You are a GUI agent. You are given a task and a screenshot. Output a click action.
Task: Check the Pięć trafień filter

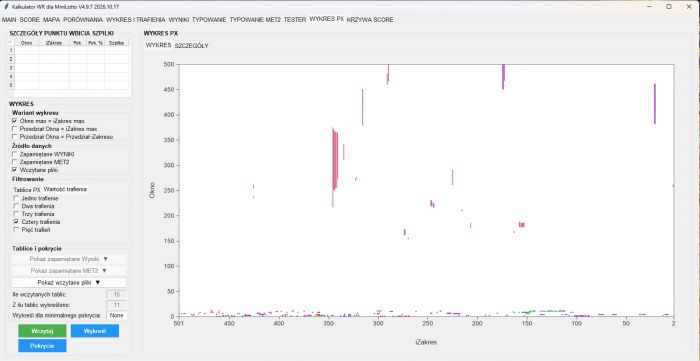pyautogui.click(x=16, y=230)
